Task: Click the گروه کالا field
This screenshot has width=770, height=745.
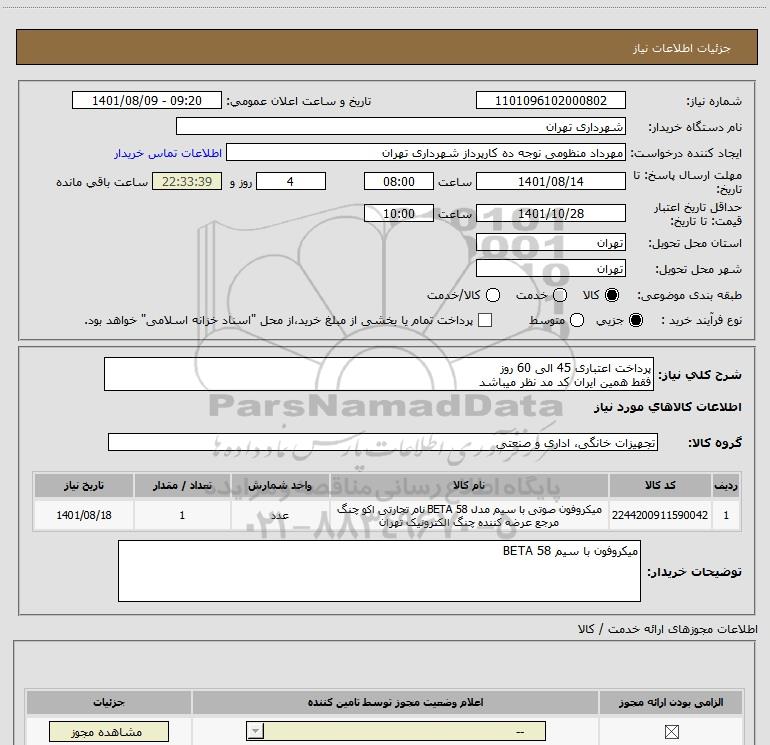Action: click(x=383, y=442)
